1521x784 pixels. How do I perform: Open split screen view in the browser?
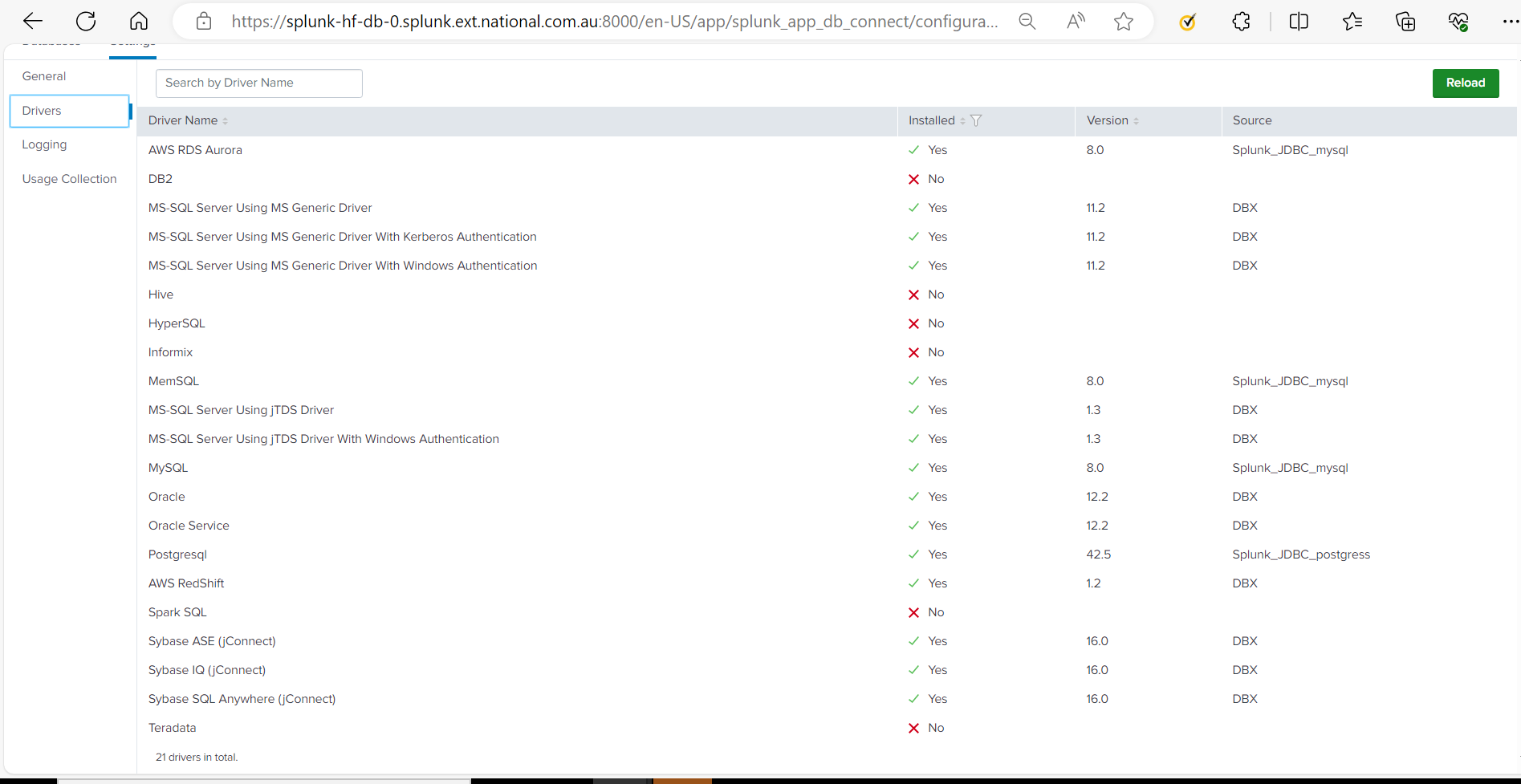click(1298, 22)
